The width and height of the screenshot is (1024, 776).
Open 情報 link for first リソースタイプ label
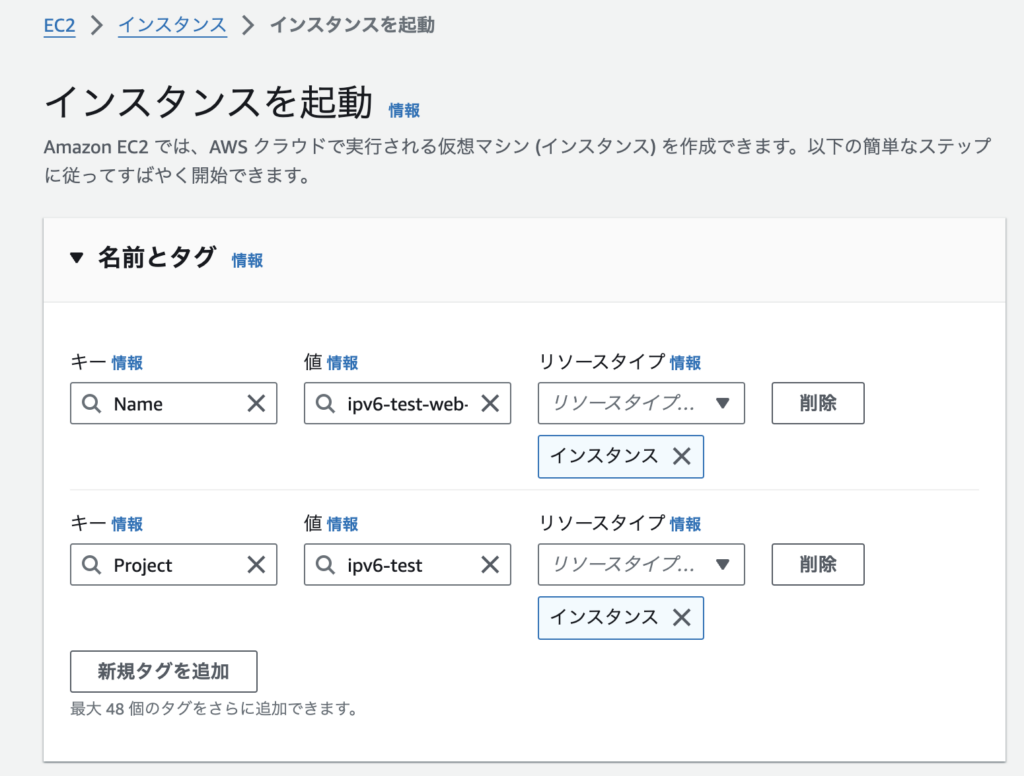[686, 363]
